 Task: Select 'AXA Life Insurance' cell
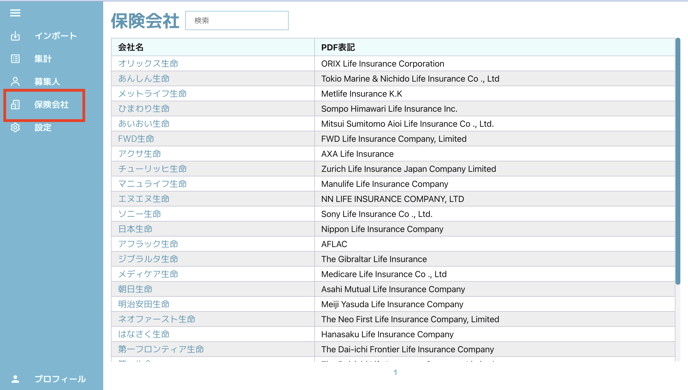click(x=494, y=154)
